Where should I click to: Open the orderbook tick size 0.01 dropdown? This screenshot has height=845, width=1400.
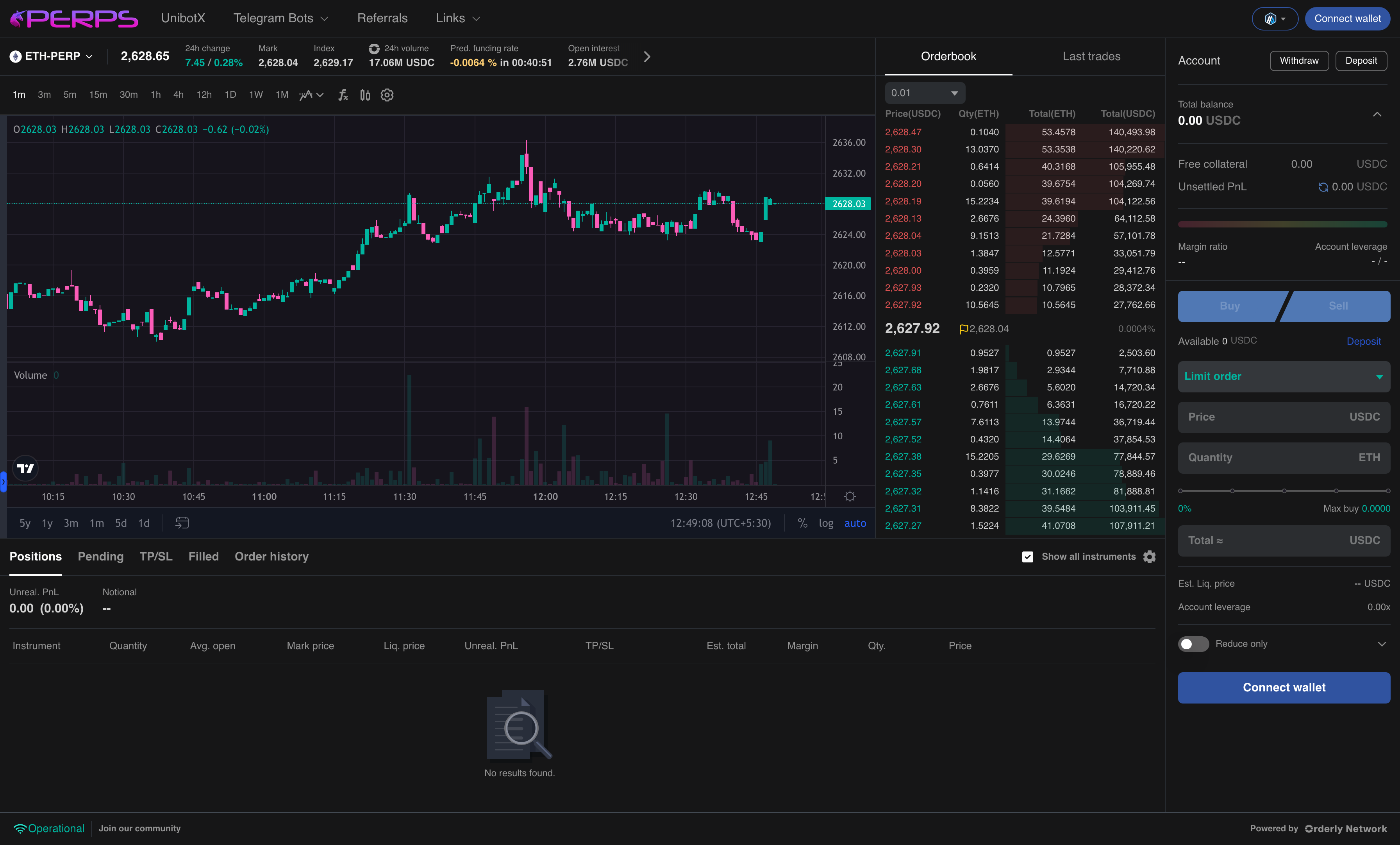tap(925, 93)
